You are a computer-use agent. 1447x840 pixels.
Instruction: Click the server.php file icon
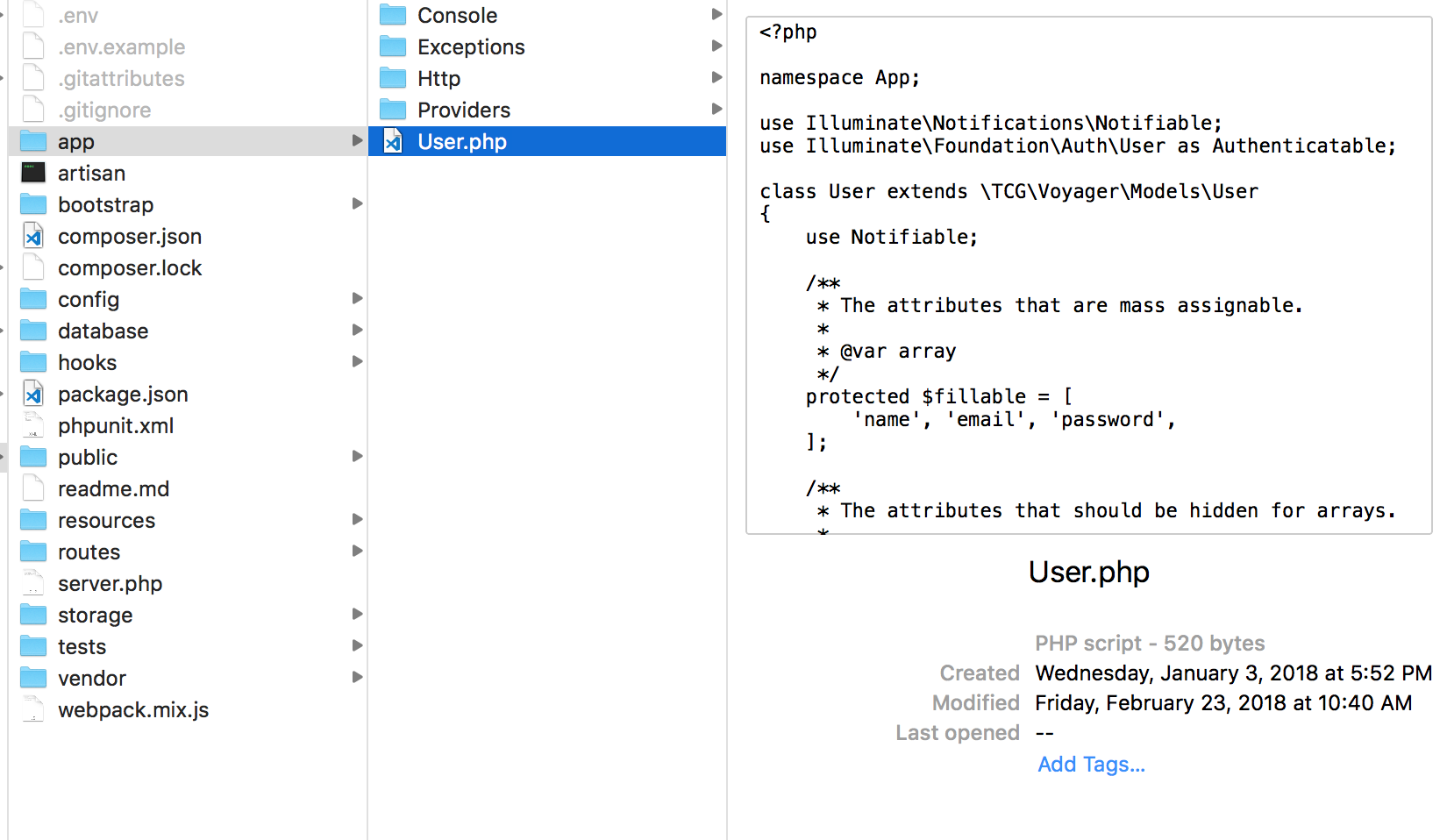(32, 583)
